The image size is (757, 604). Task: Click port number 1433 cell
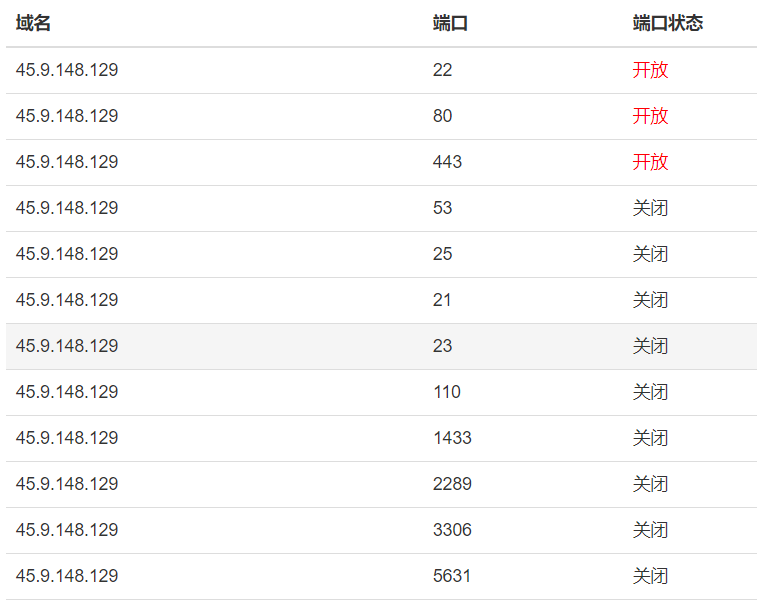click(x=452, y=438)
